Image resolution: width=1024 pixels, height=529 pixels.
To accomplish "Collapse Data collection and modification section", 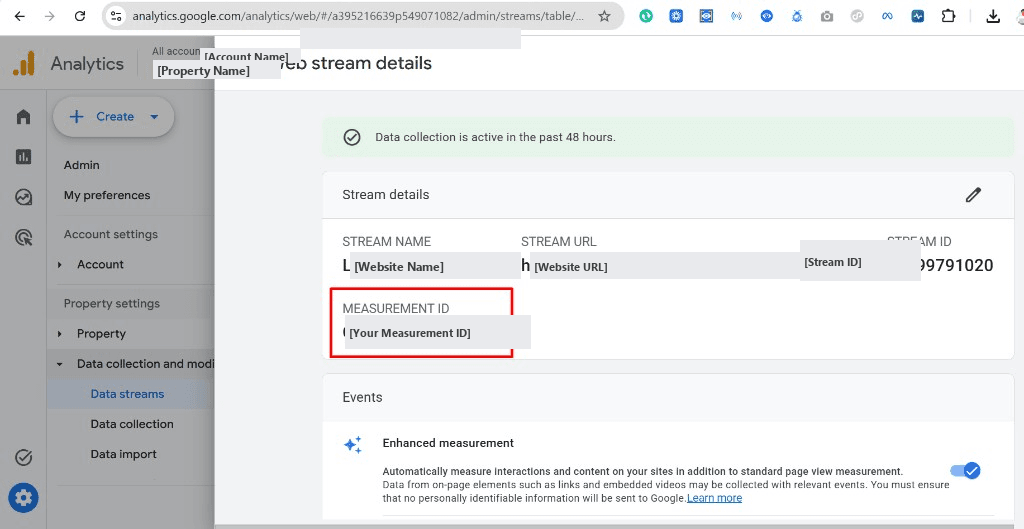I will click(59, 364).
